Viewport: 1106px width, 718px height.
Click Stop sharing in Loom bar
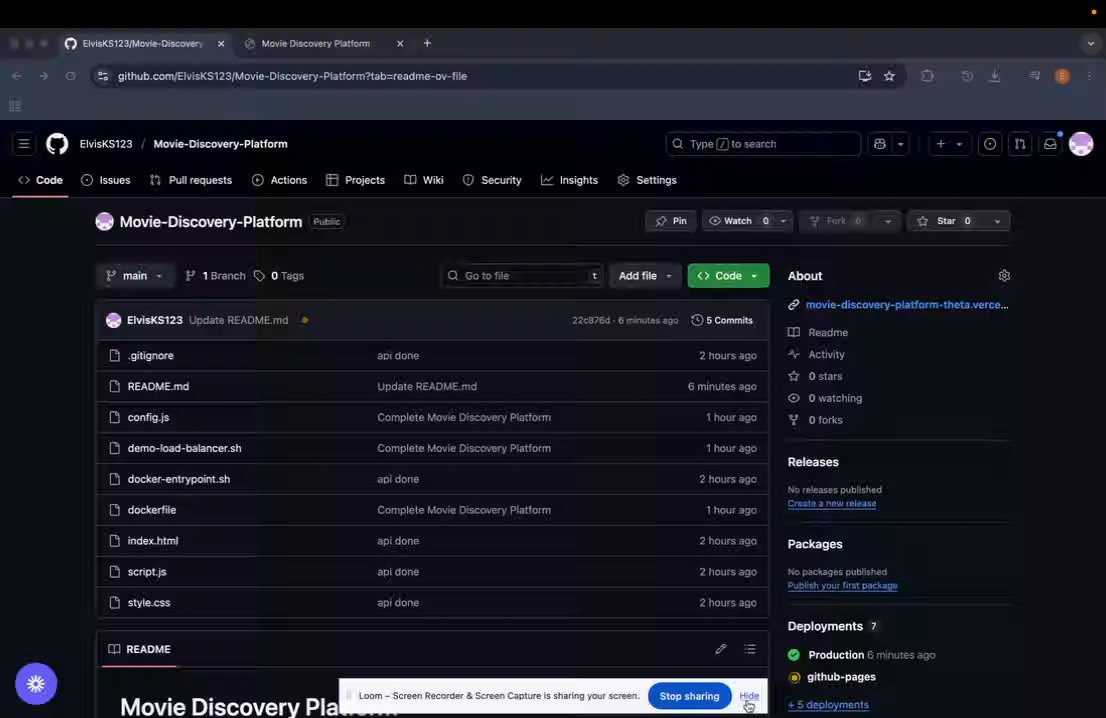(x=689, y=696)
